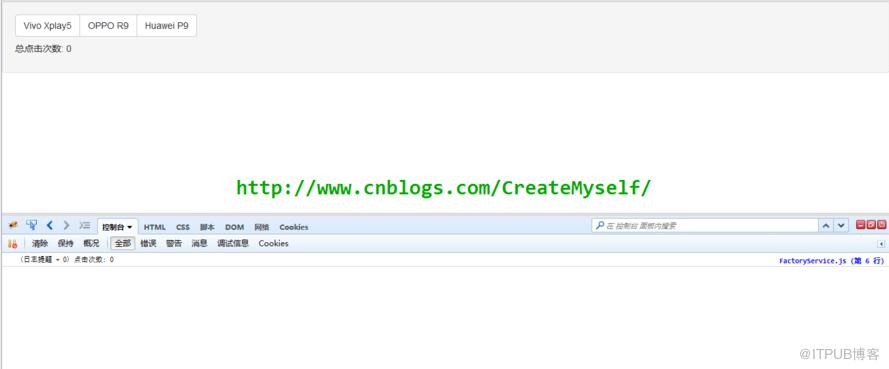The width and height of the screenshot is (889, 369).
Task: Click the 总点击次数: 0 text
Action: click(43, 49)
